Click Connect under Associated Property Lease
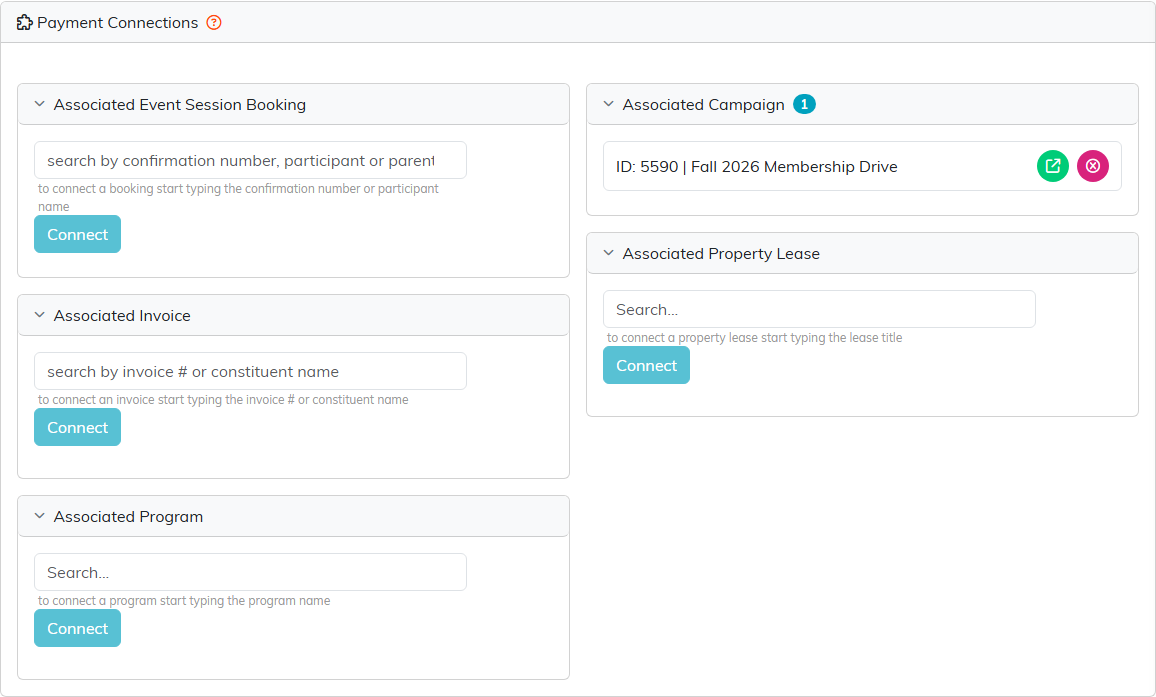 (x=647, y=366)
